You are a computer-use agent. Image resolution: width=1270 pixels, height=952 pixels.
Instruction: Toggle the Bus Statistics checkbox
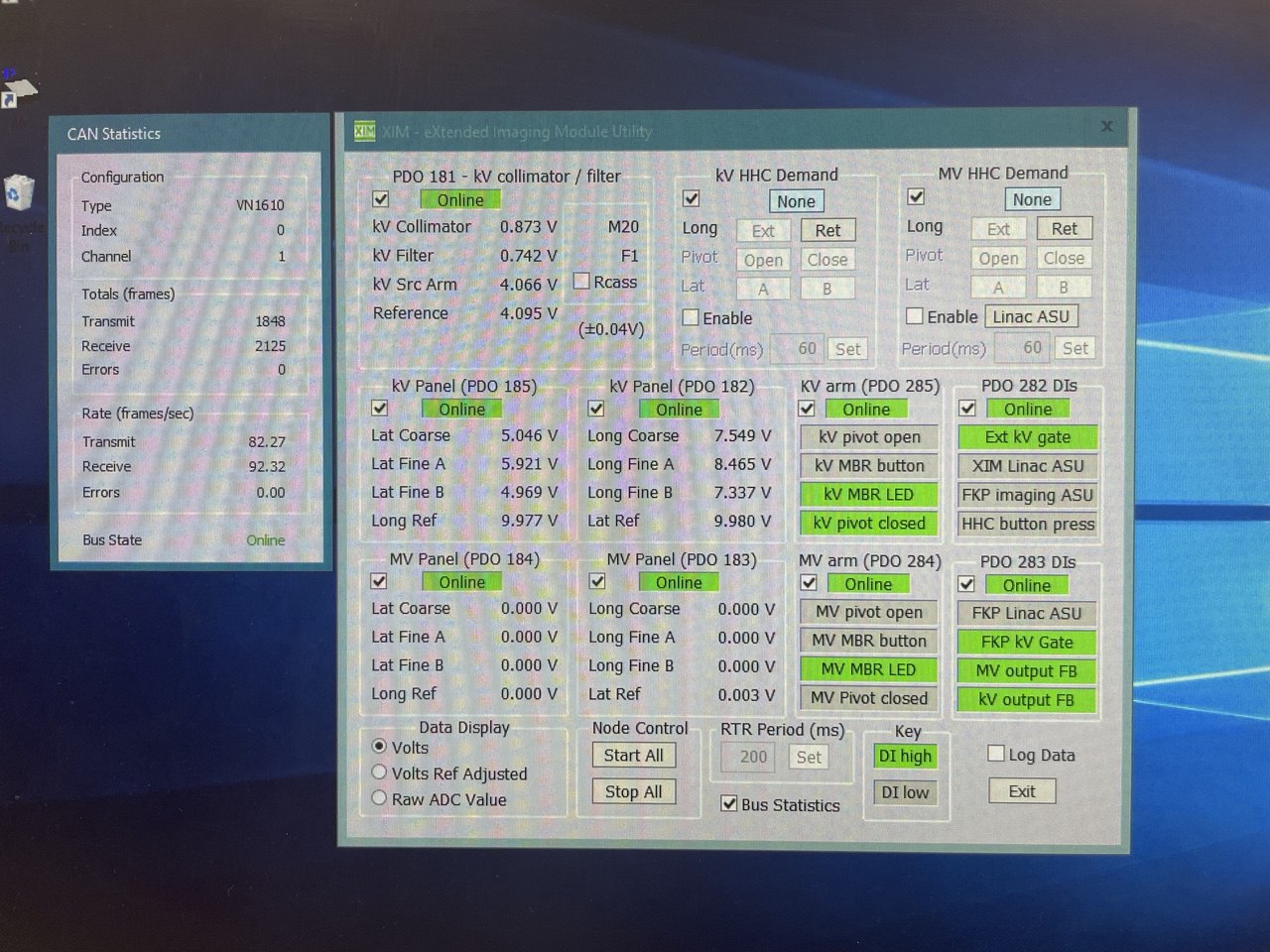[729, 803]
